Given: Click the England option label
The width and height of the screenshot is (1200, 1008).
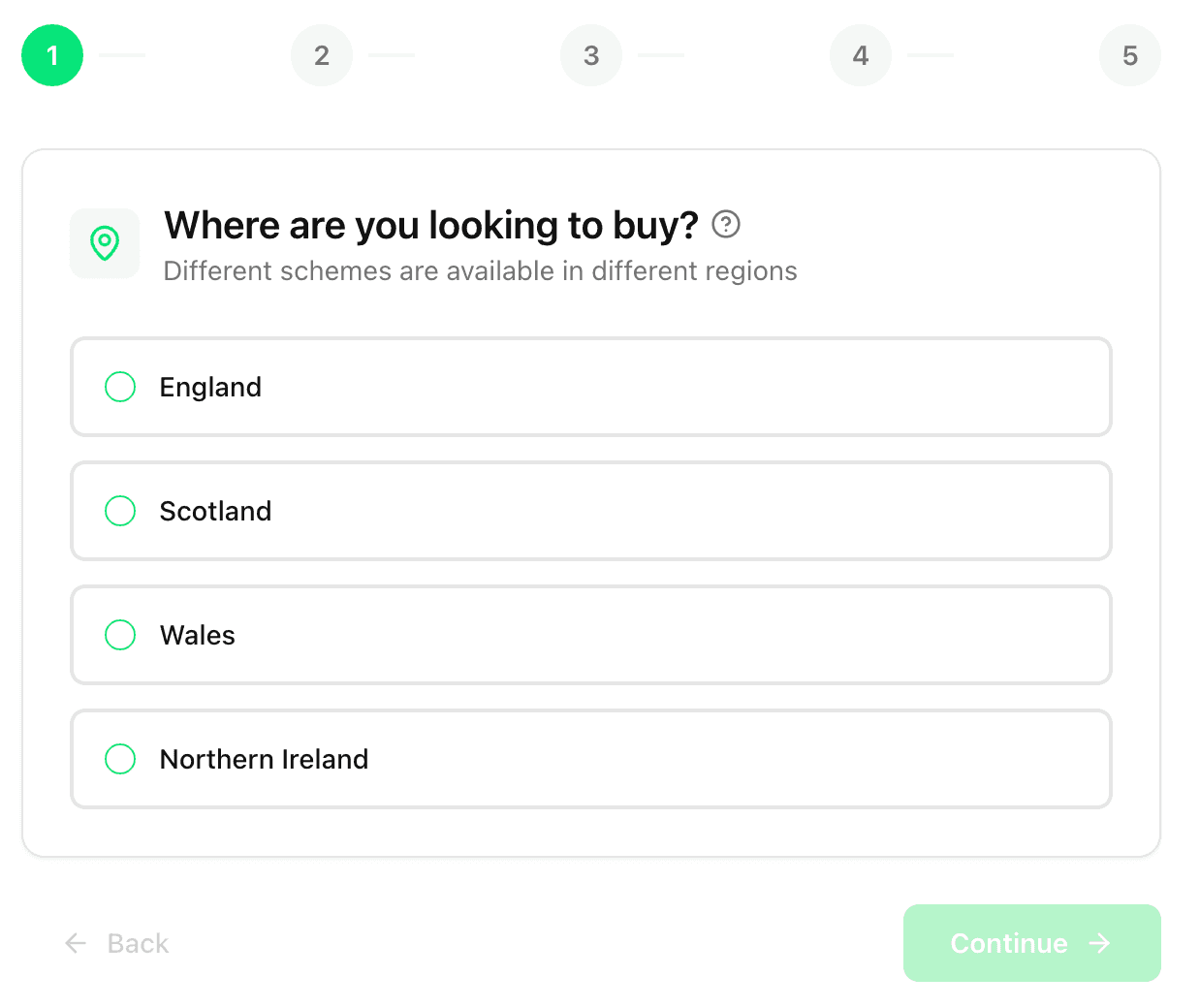Looking at the screenshot, I should (210, 387).
